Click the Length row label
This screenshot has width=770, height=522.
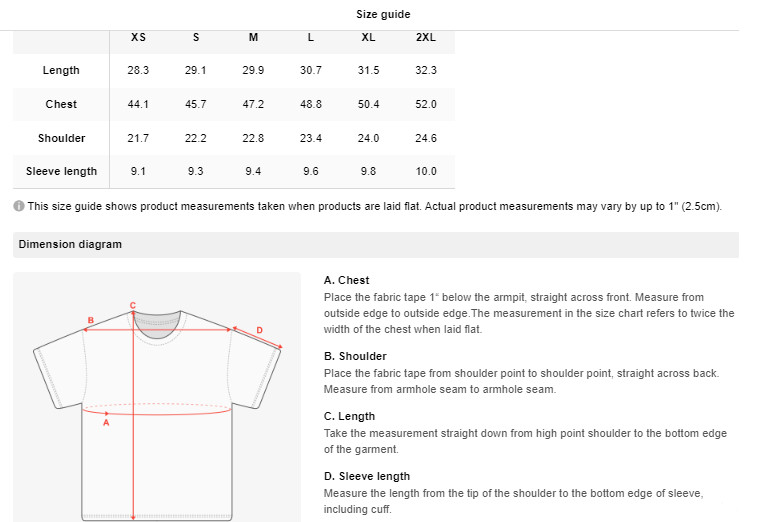(x=61, y=70)
